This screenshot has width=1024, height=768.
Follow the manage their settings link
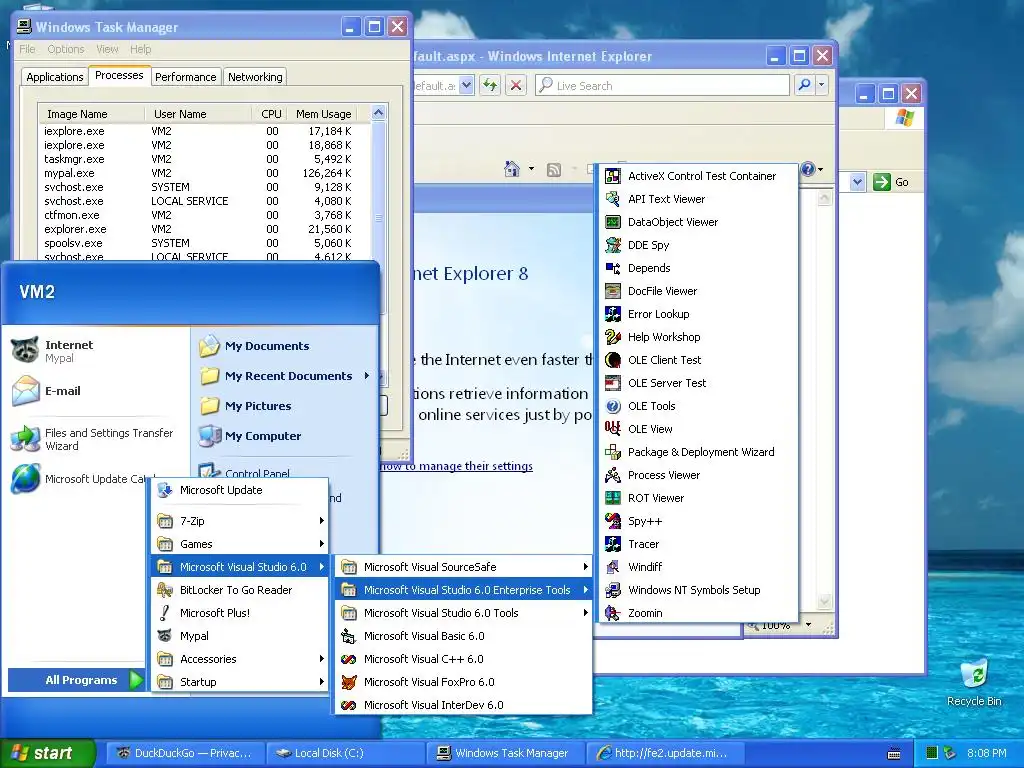(457, 466)
